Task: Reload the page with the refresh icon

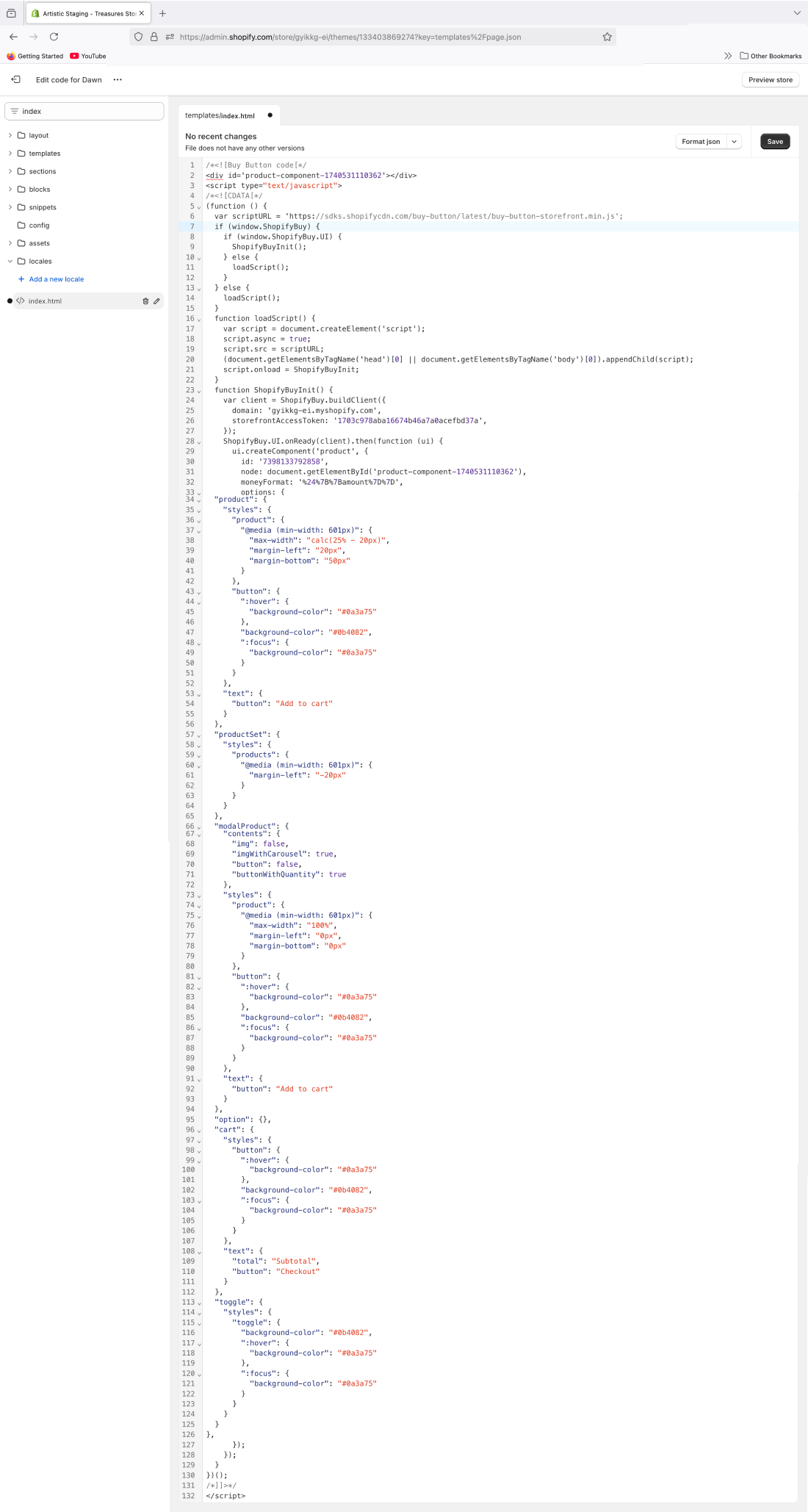Action: (x=54, y=37)
